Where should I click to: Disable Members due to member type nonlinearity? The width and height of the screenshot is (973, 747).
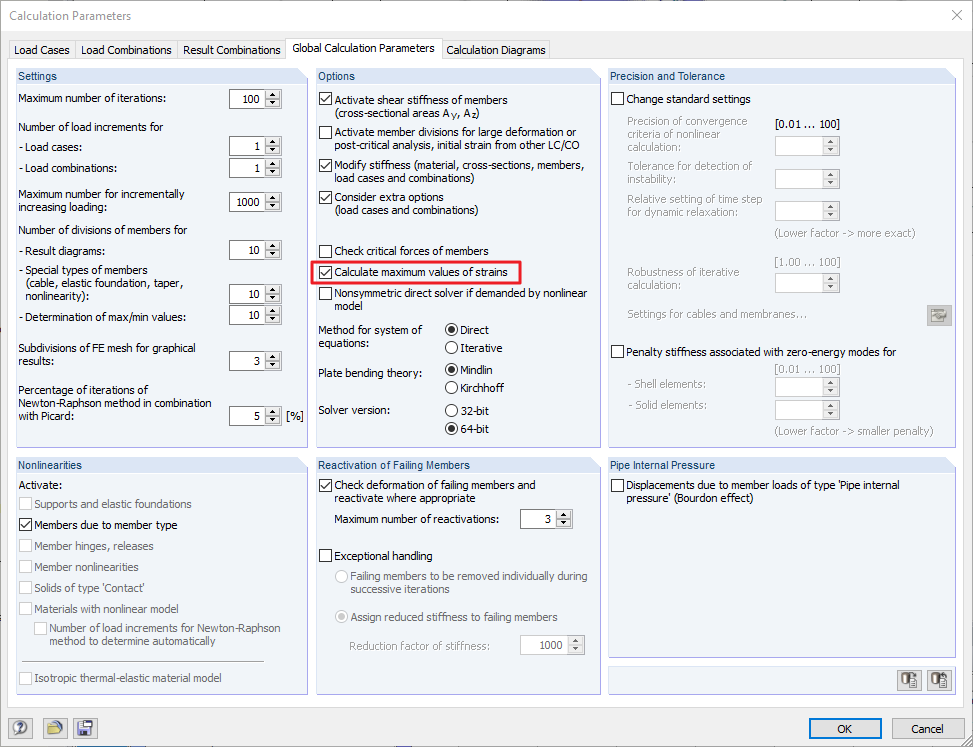[24, 525]
